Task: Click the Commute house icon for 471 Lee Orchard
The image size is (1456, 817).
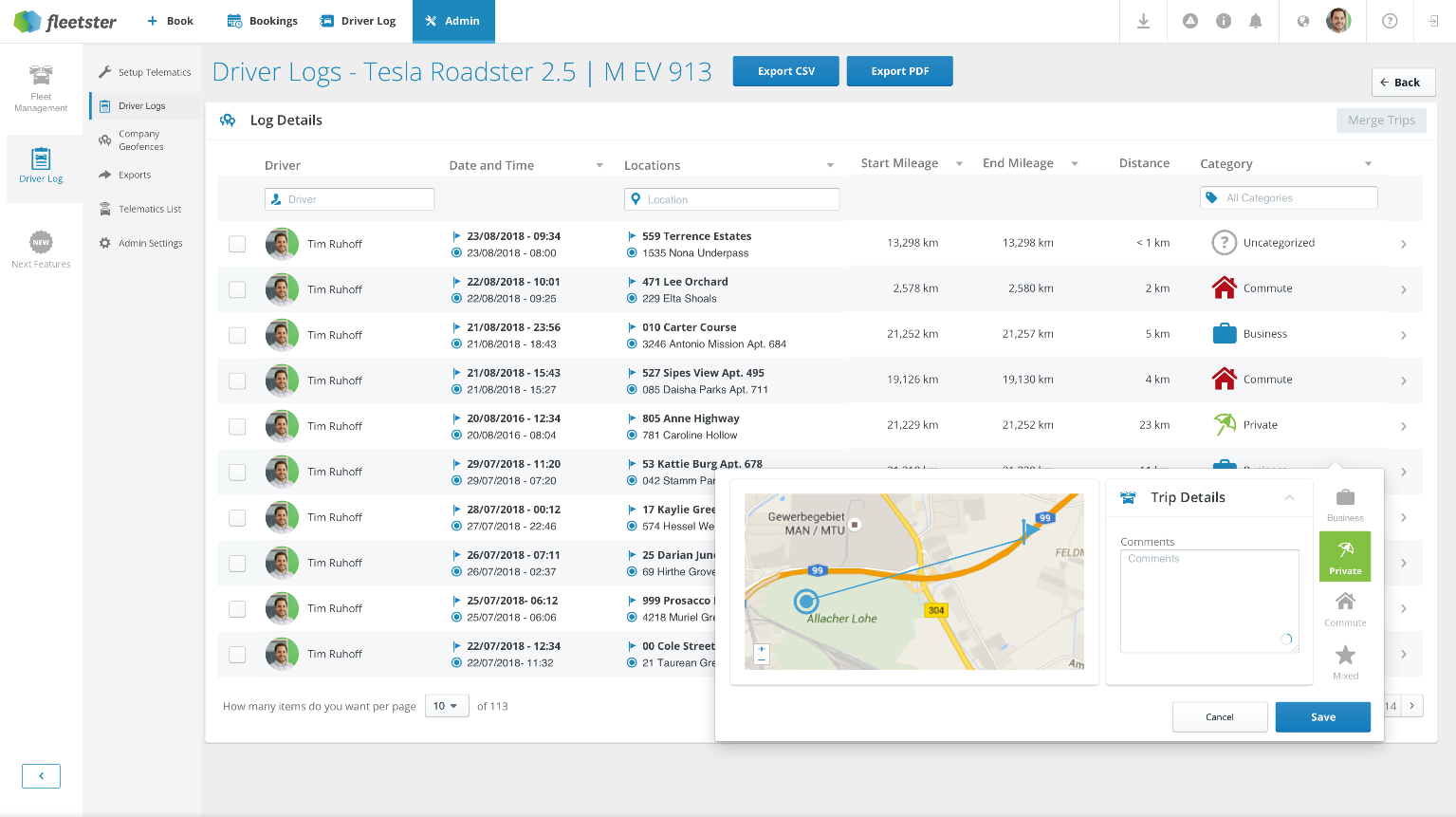Action: click(x=1225, y=288)
